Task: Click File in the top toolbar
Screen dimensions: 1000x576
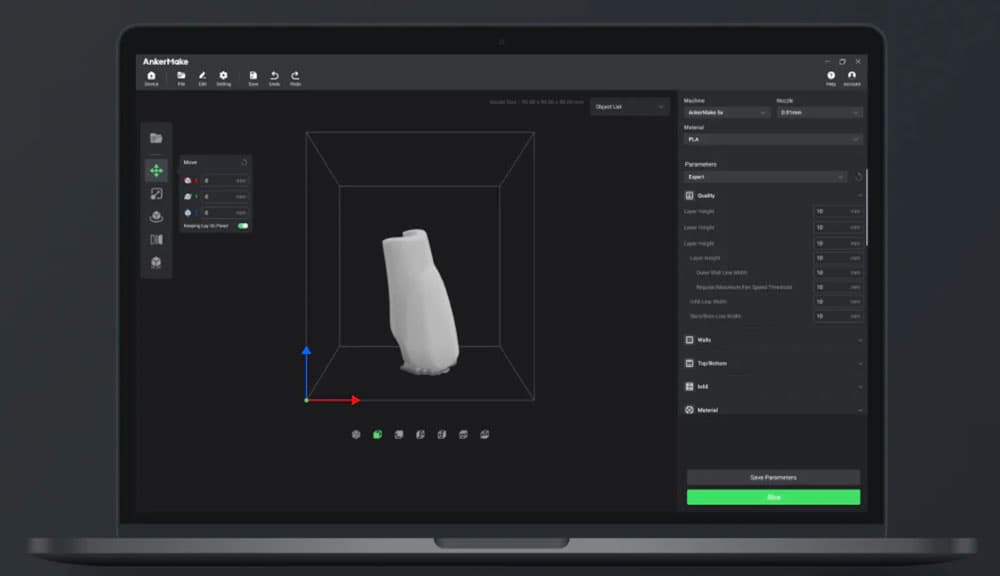Action: pos(182,76)
